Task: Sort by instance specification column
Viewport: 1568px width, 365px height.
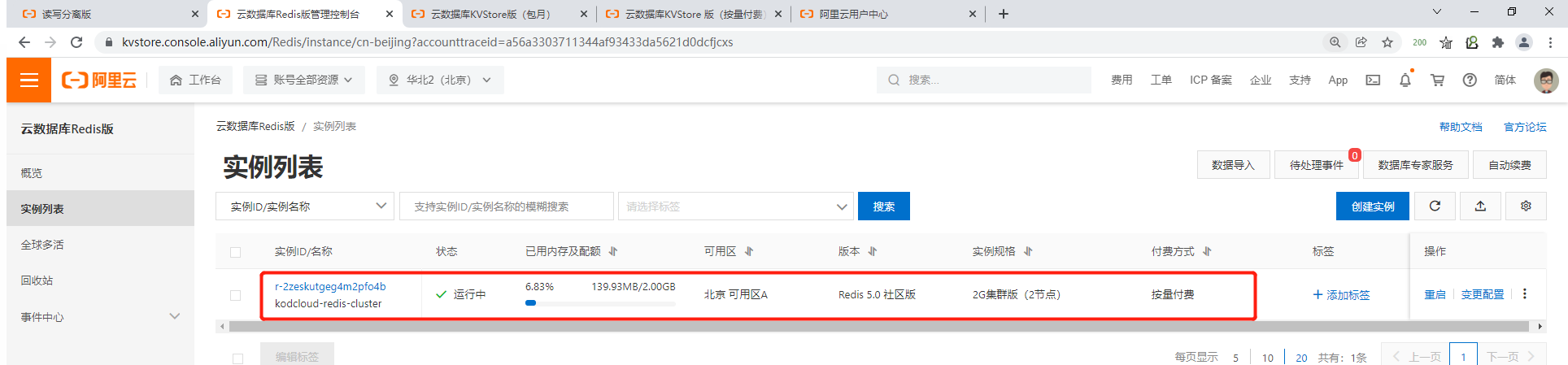Action: [1028, 252]
